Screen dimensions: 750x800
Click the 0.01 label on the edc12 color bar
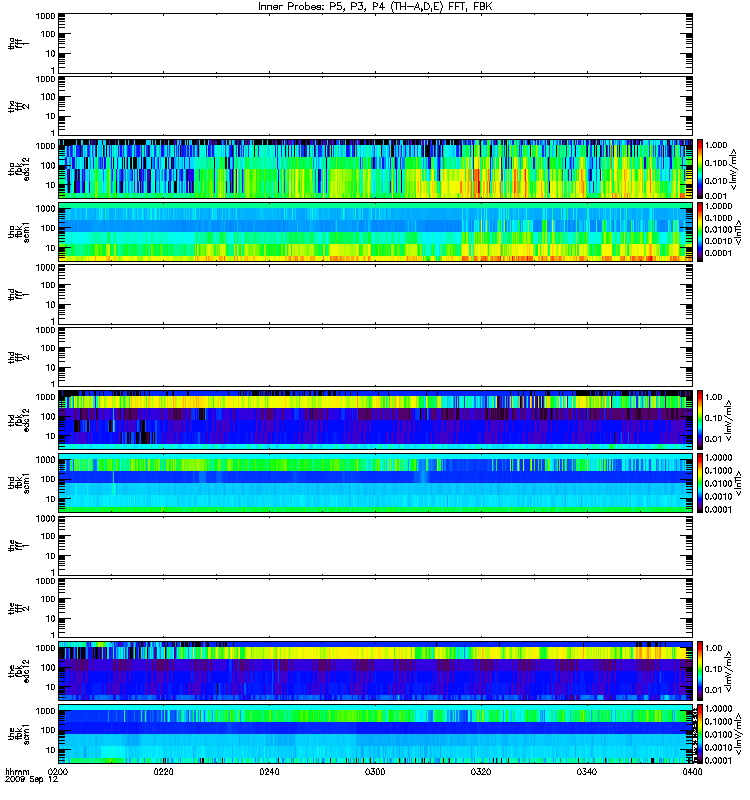click(714, 690)
